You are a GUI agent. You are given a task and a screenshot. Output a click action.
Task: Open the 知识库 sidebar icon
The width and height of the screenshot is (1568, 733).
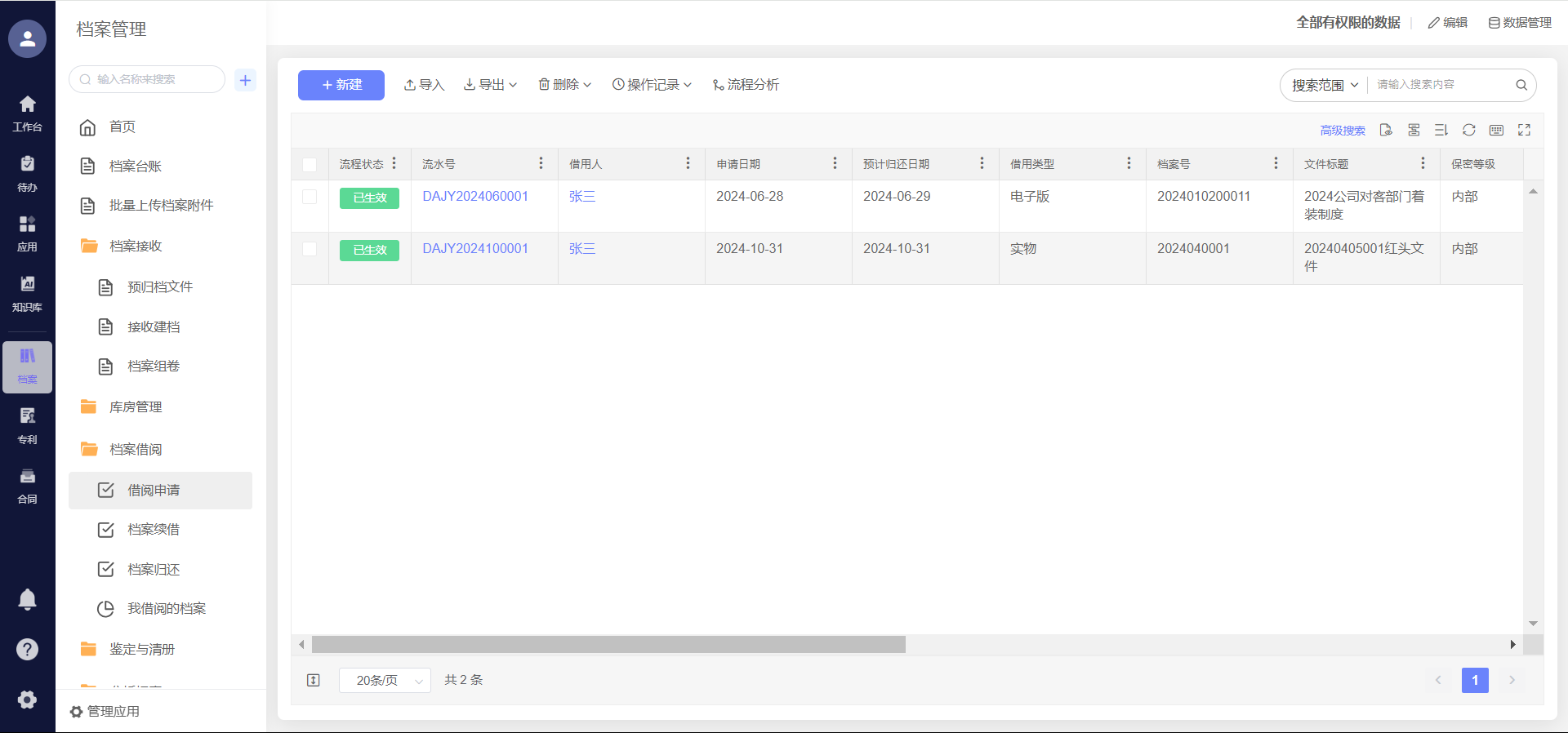27,293
